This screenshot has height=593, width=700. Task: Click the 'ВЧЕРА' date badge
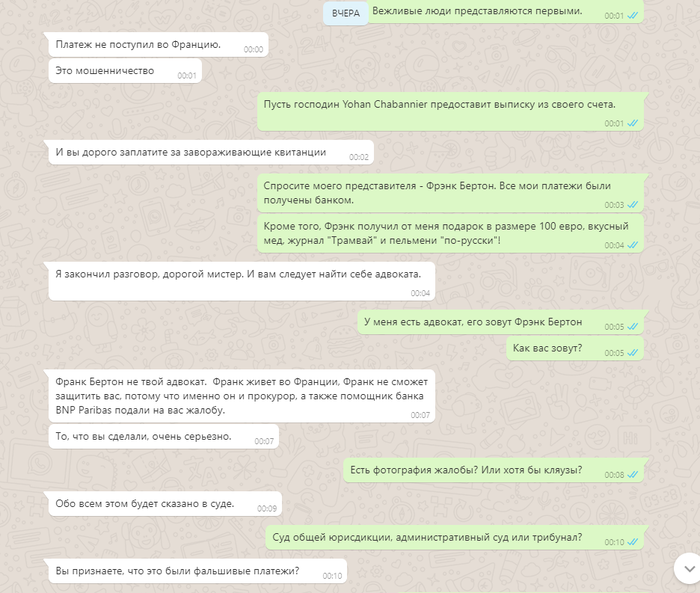click(x=346, y=13)
